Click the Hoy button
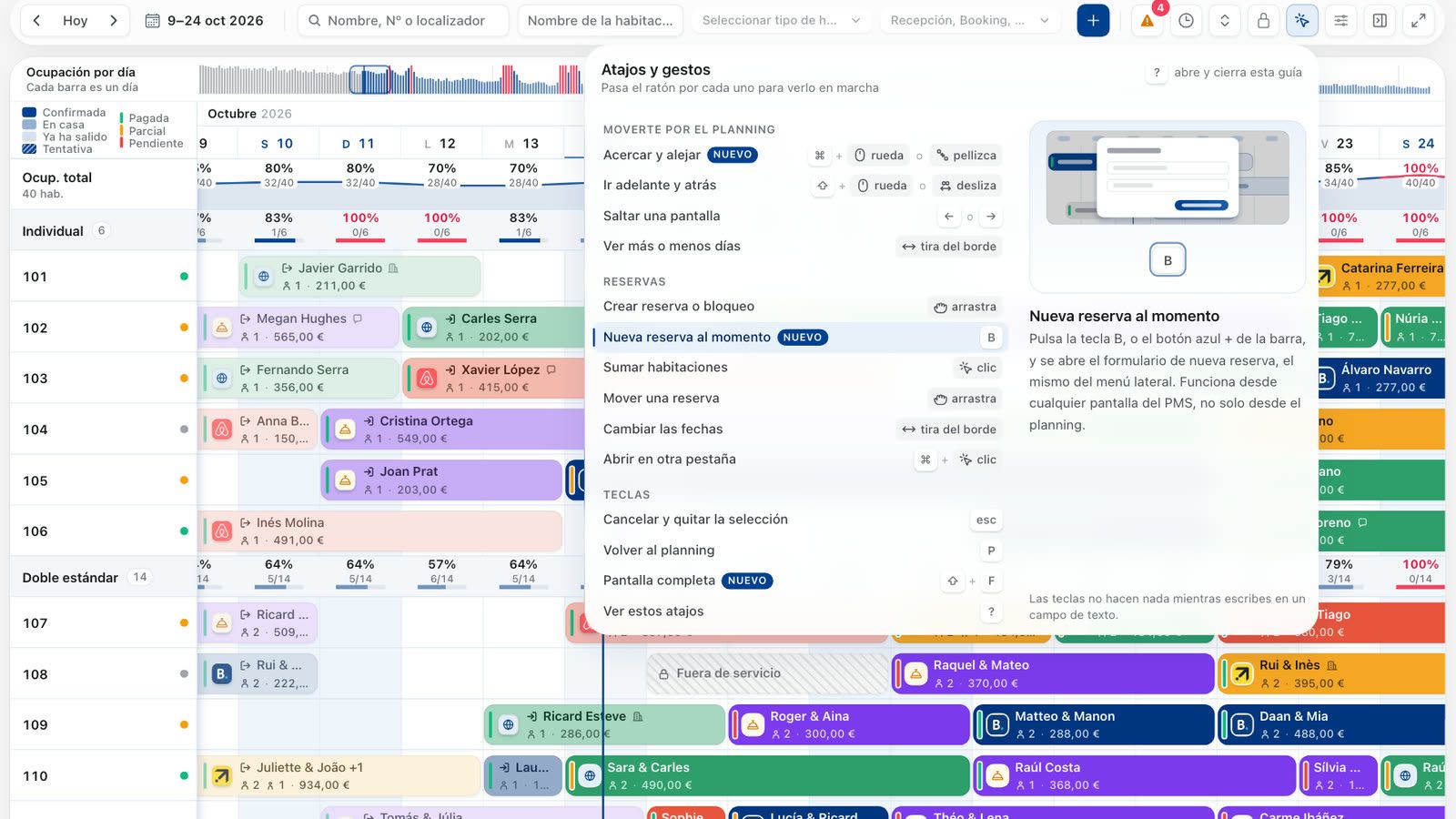The image size is (1456, 819). pyautogui.click(x=76, y=20)
